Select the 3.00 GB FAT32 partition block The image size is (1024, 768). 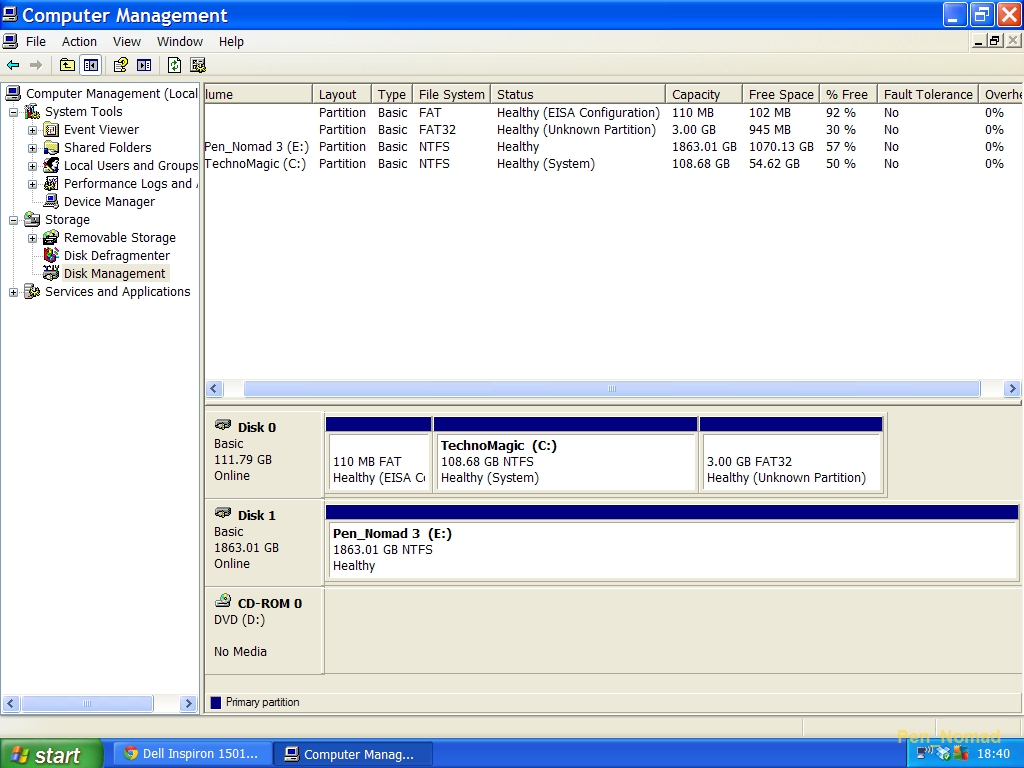791,455
